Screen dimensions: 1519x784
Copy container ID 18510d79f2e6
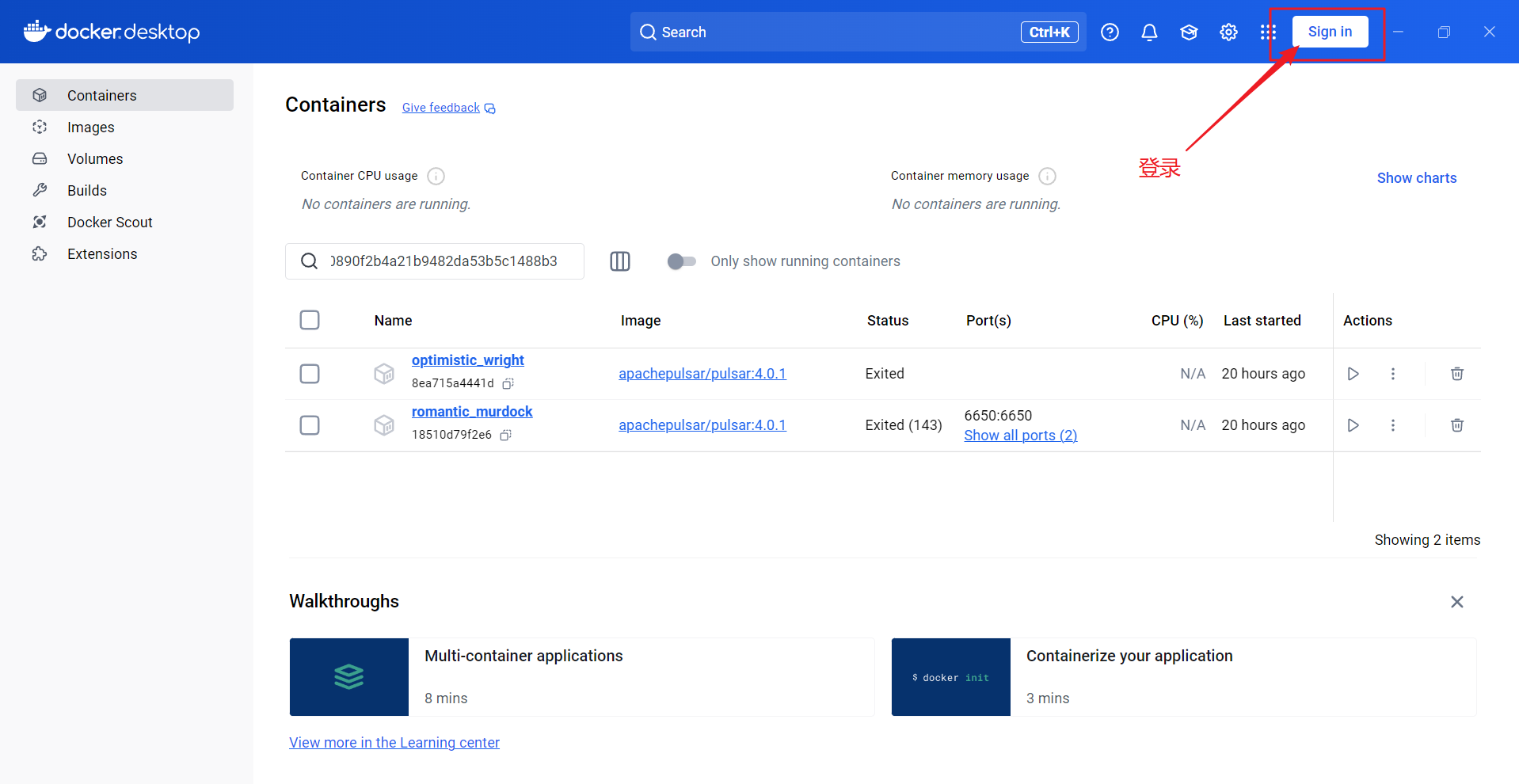coord(506,435)
